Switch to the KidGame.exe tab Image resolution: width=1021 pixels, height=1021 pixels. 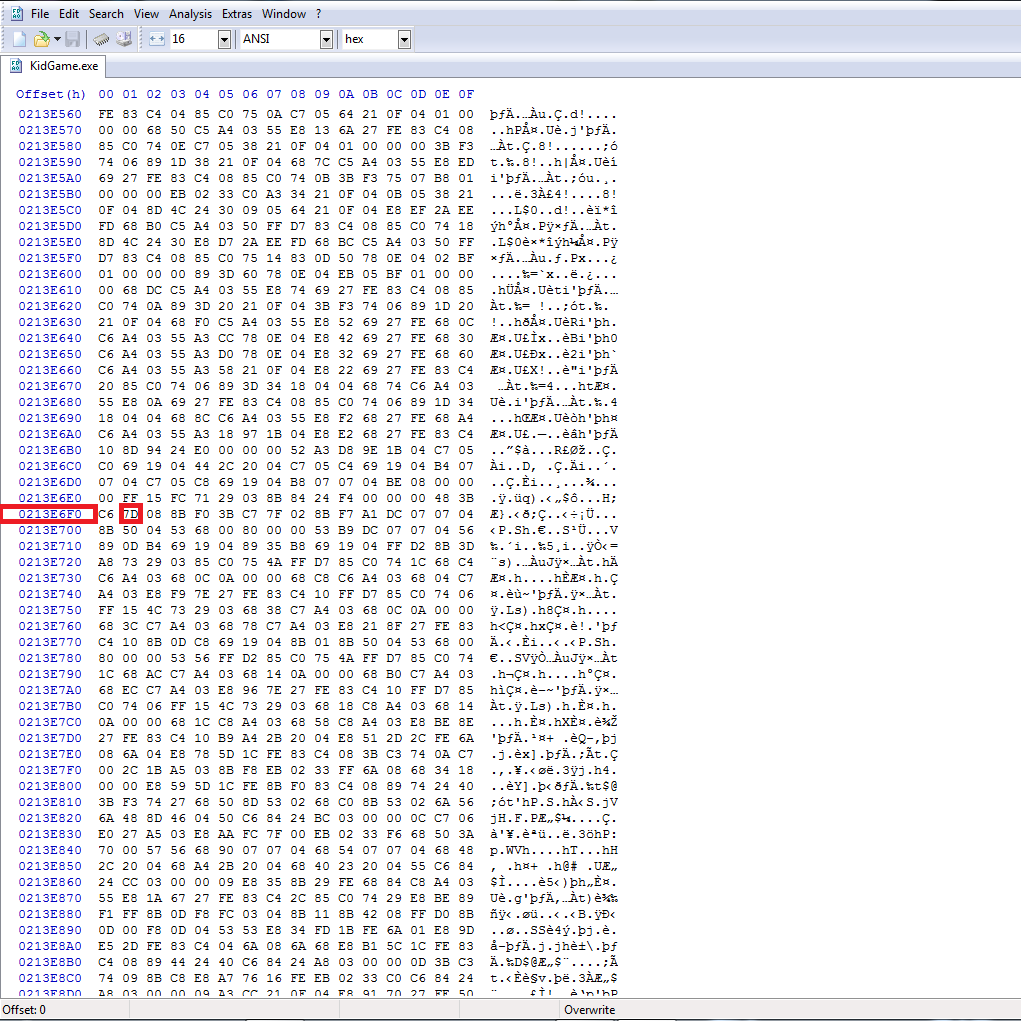[x=53, y=66]
